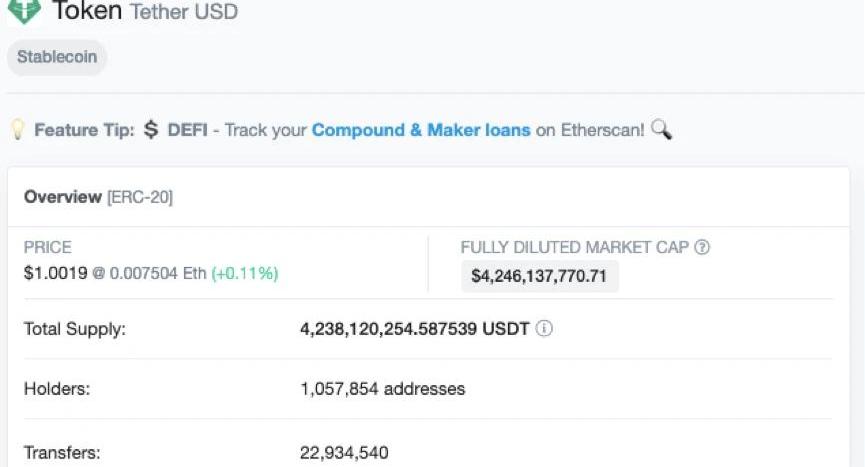The image size is (865, 467).
Task: Click the 1,057,854 addresses holders count
Action: (x=382, y=389)
